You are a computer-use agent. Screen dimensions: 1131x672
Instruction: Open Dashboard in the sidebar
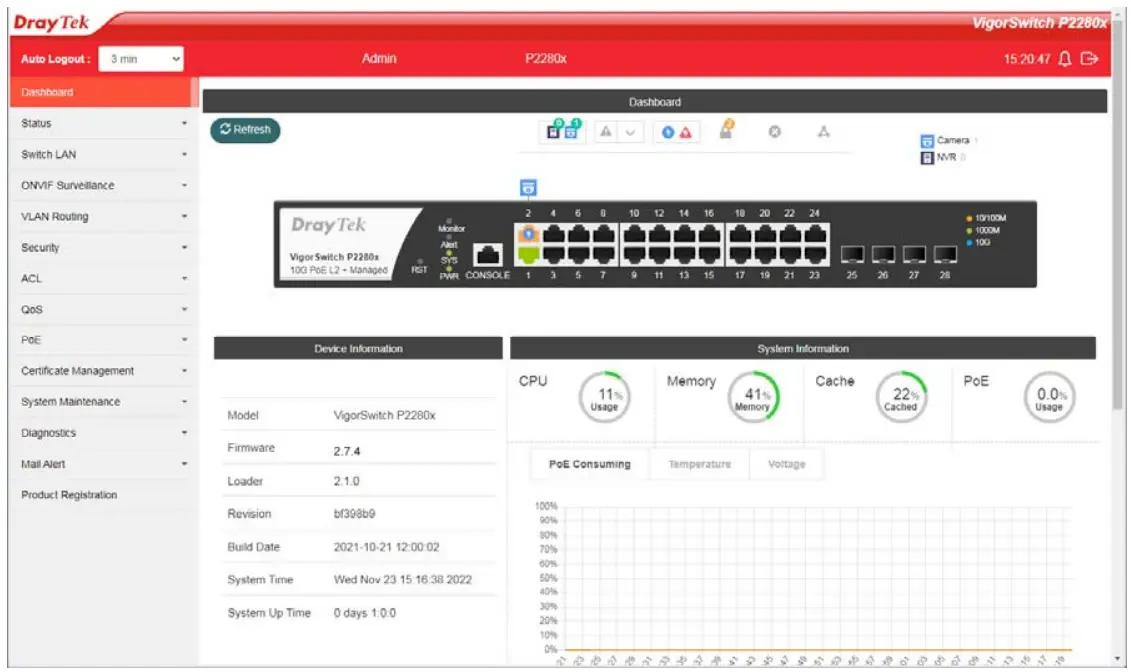coord(104,92)
